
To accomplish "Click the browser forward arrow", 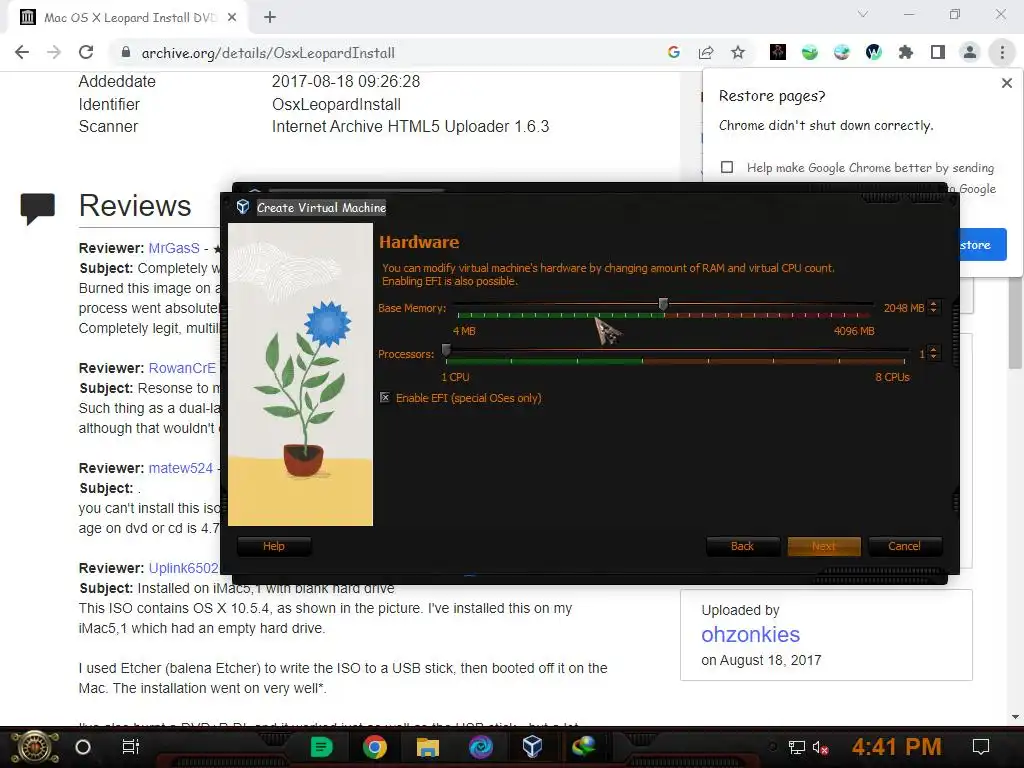I will [x=54, y=52].
